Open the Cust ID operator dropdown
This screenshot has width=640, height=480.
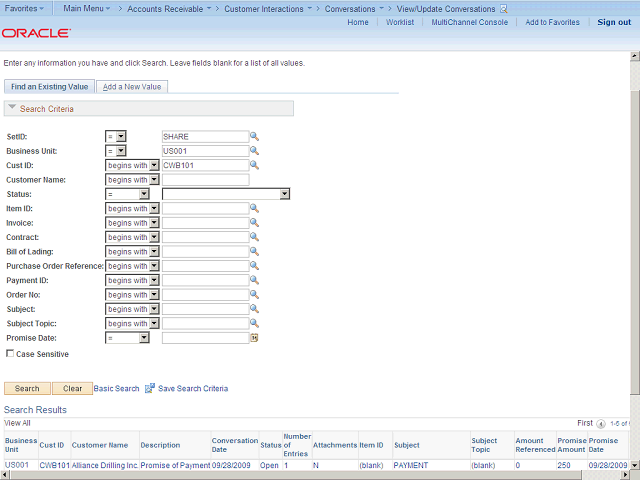tap(132, 165)
